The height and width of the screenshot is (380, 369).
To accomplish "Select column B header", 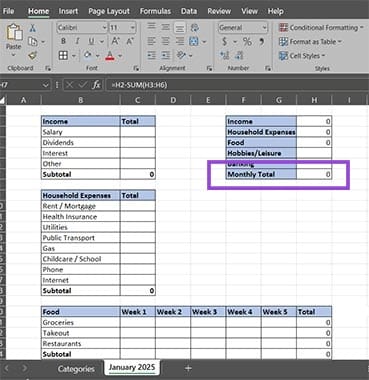I will [80, 100].
